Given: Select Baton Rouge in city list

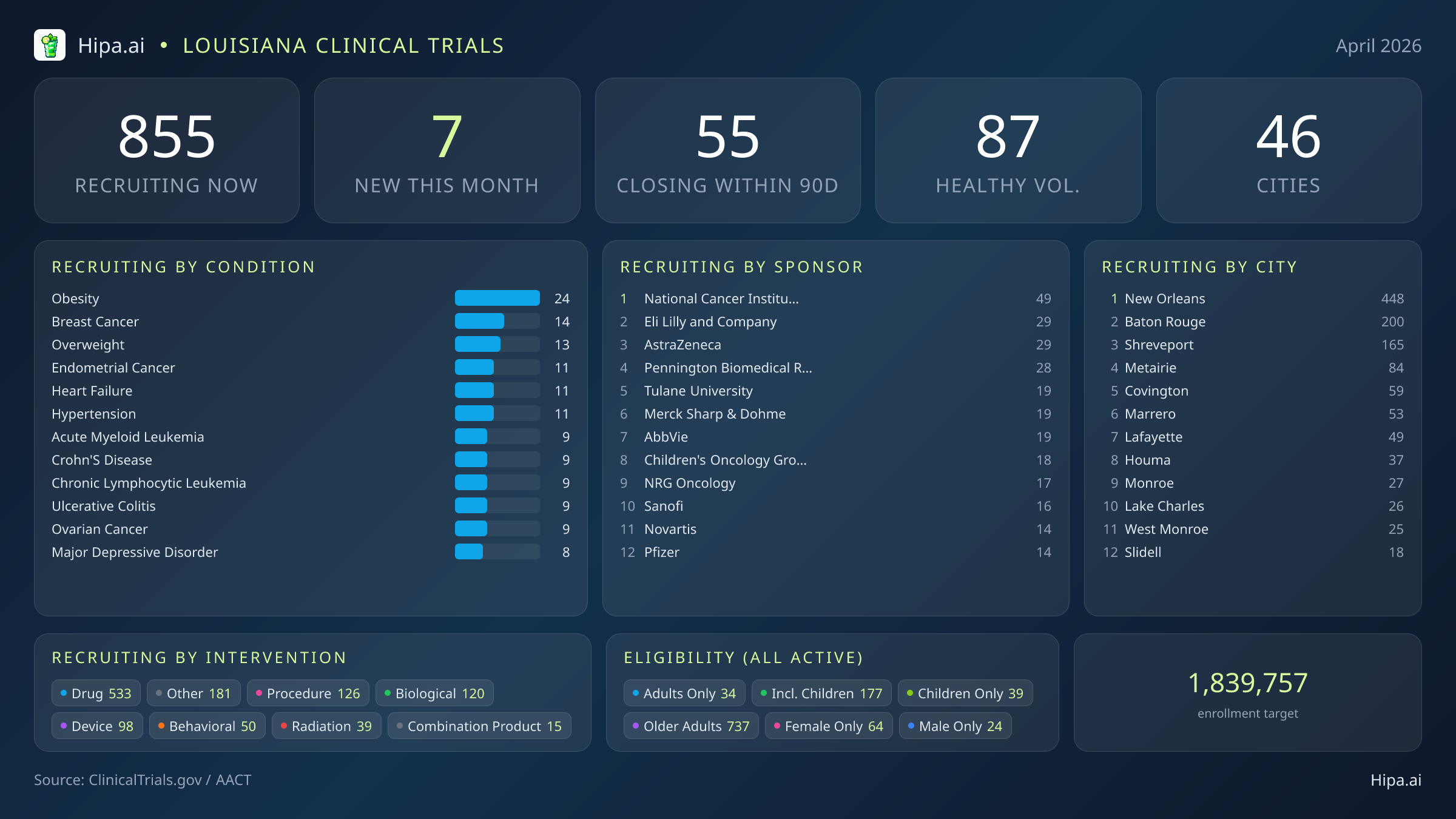Looking at the screenshot, I should point(1253,322).
